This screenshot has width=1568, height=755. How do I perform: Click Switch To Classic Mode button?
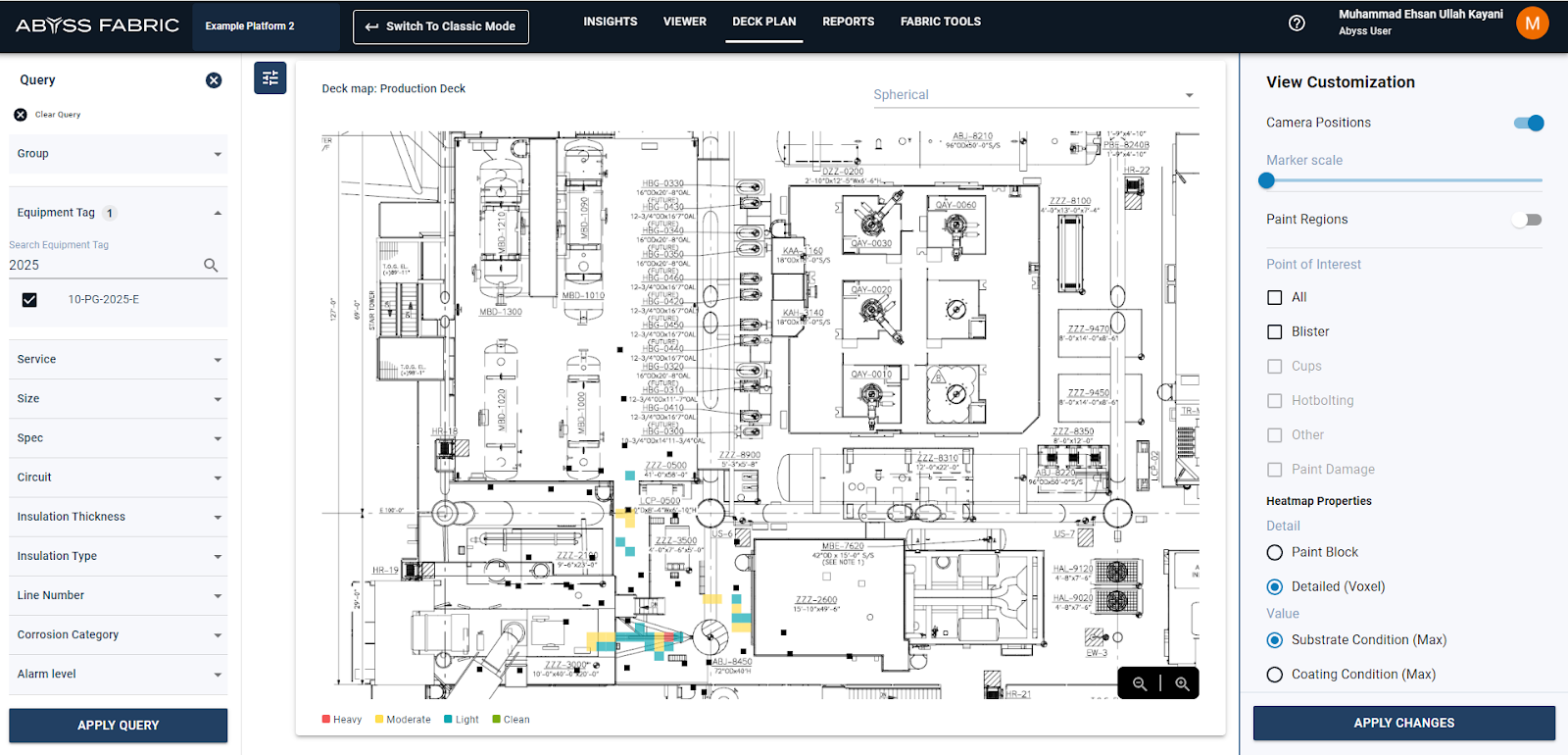pos(441,26)
